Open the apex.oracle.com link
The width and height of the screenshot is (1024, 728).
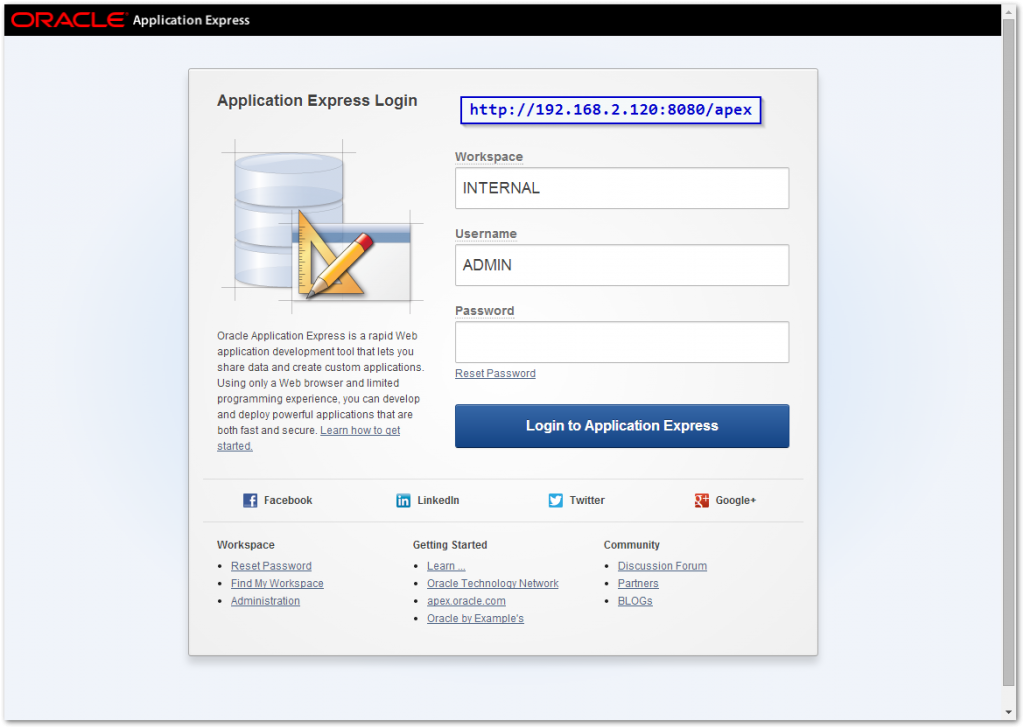coord(466,600)
